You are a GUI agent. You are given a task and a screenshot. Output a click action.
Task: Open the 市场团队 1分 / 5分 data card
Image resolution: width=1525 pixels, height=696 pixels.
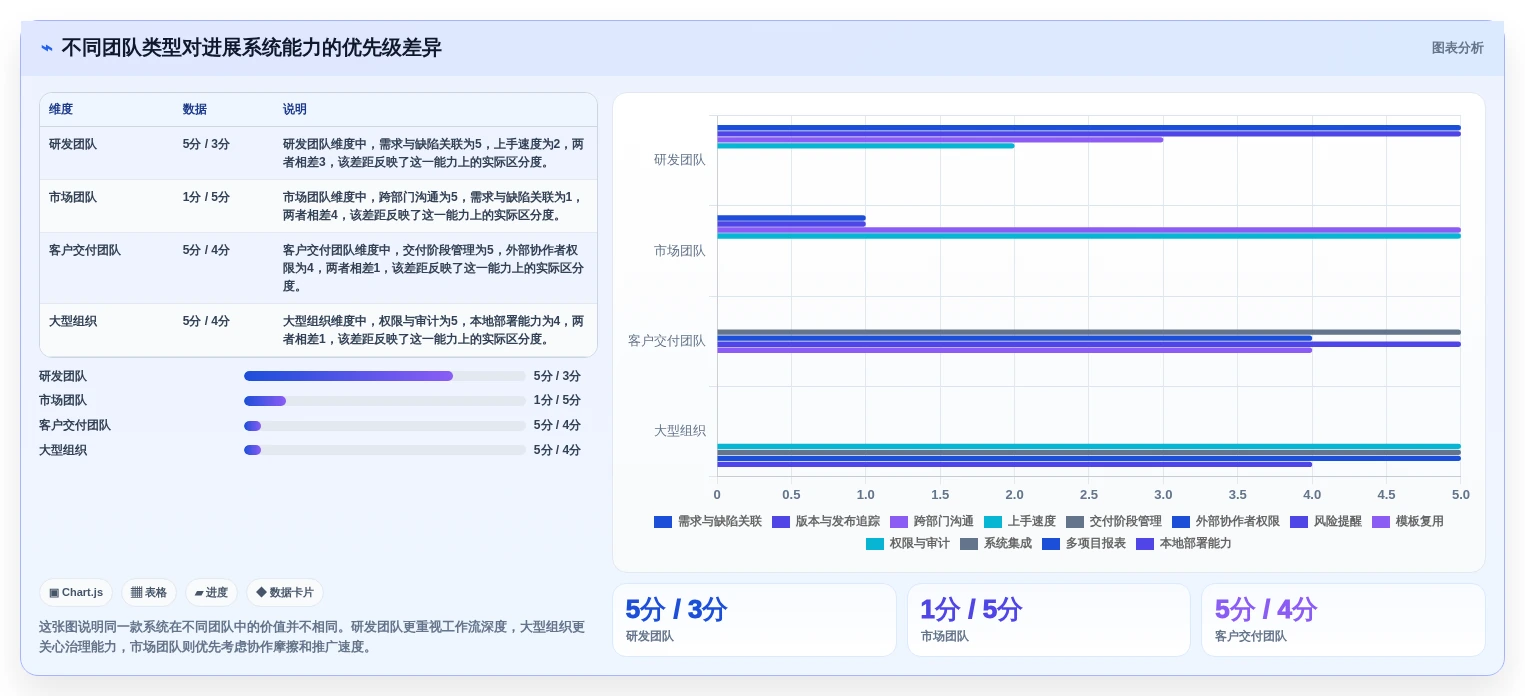coord(1049,620)
